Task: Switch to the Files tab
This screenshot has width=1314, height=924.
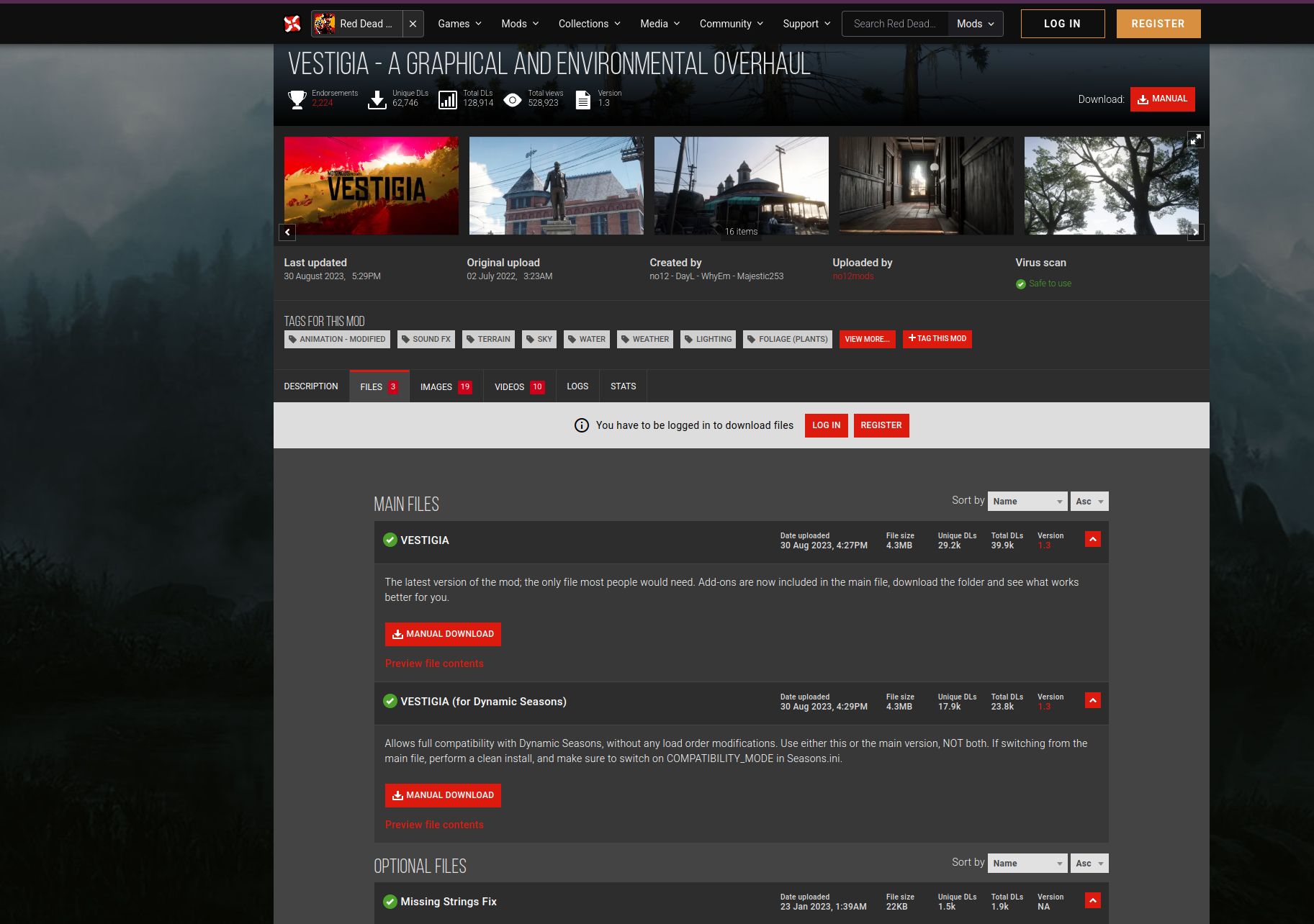Action: [x=379, y=386]
